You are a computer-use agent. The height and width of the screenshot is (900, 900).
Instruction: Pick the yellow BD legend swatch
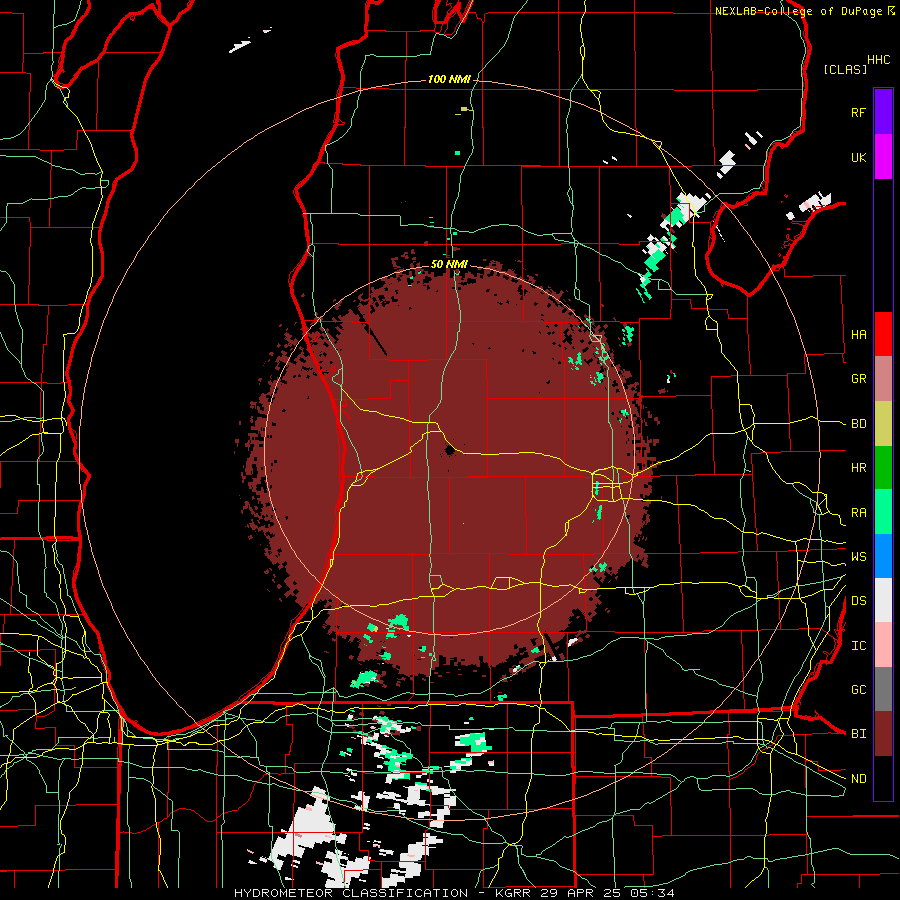click(883, 424)
